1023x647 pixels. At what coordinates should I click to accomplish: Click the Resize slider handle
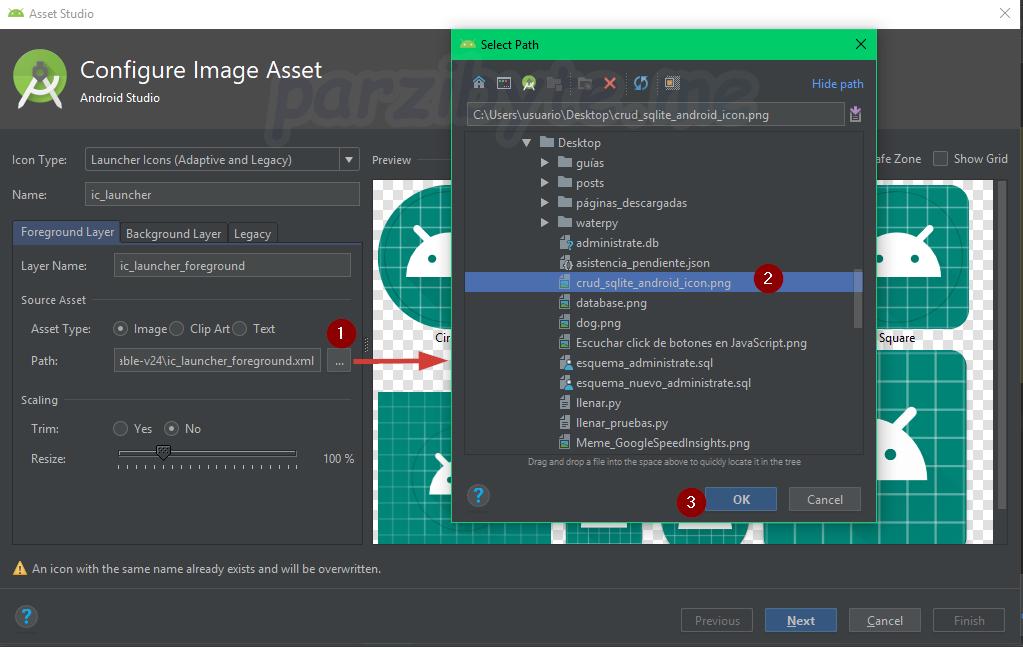pos(163,453)
